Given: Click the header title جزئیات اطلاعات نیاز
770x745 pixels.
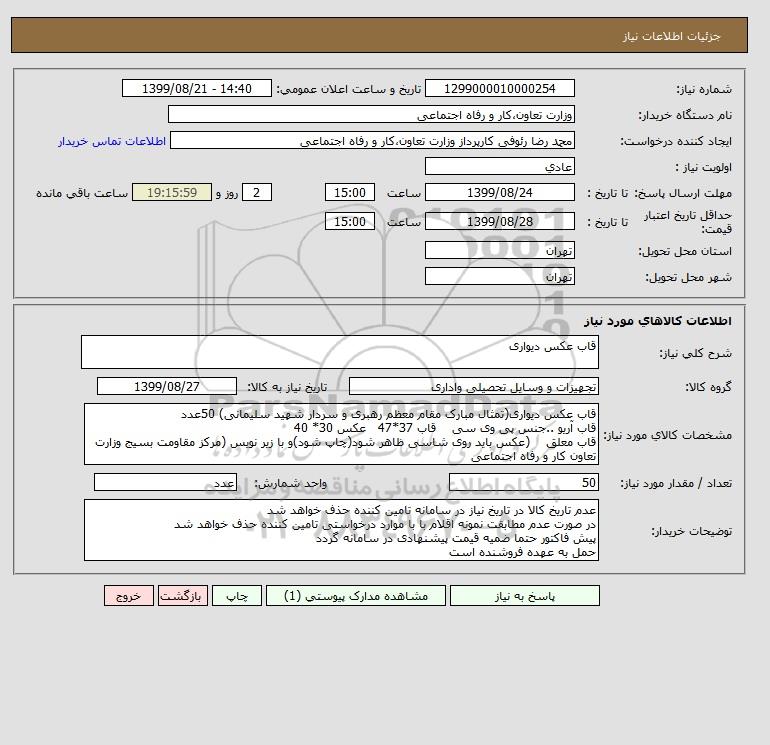Looking at the screenshot, I should [672, 36].
